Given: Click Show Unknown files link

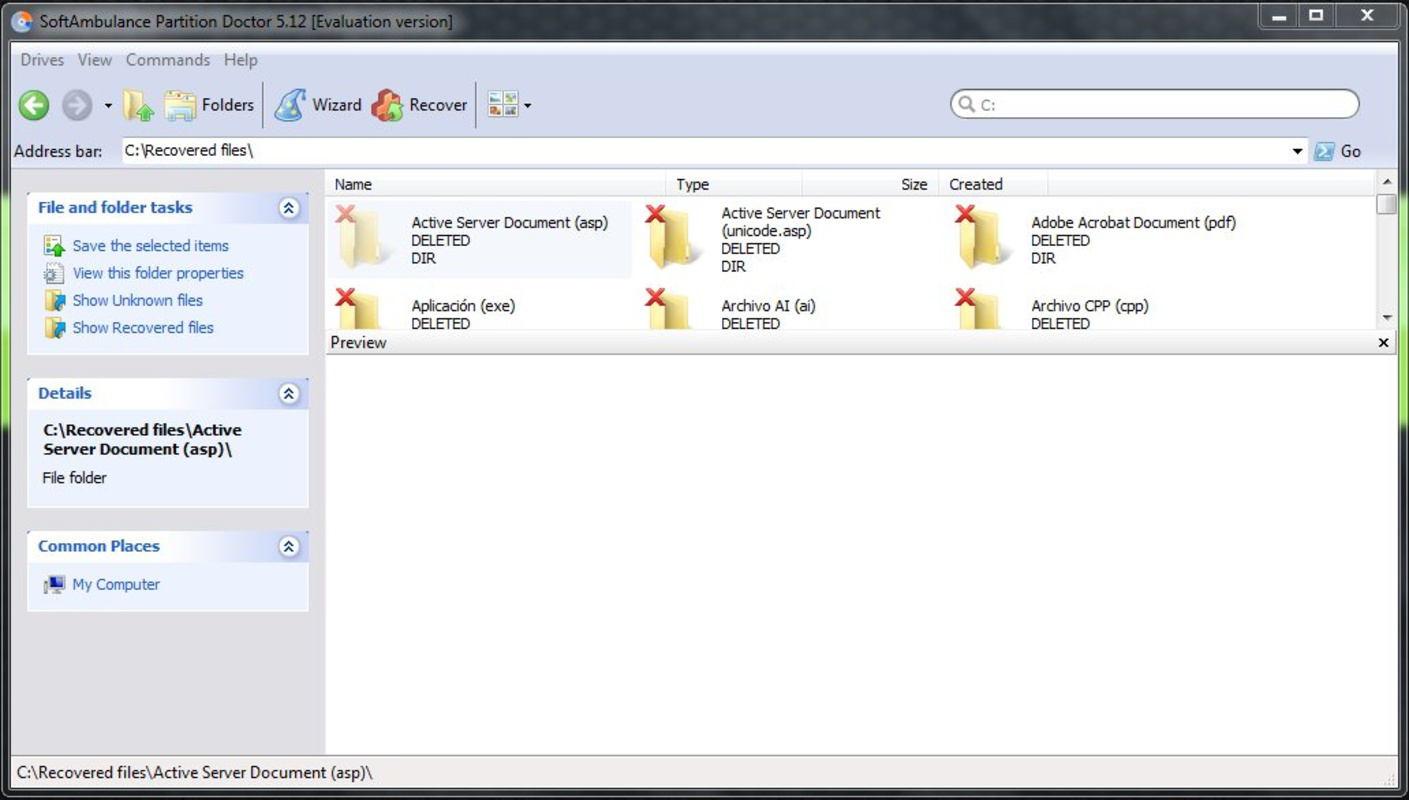Looking at the screenshot, I should point(137,300).
